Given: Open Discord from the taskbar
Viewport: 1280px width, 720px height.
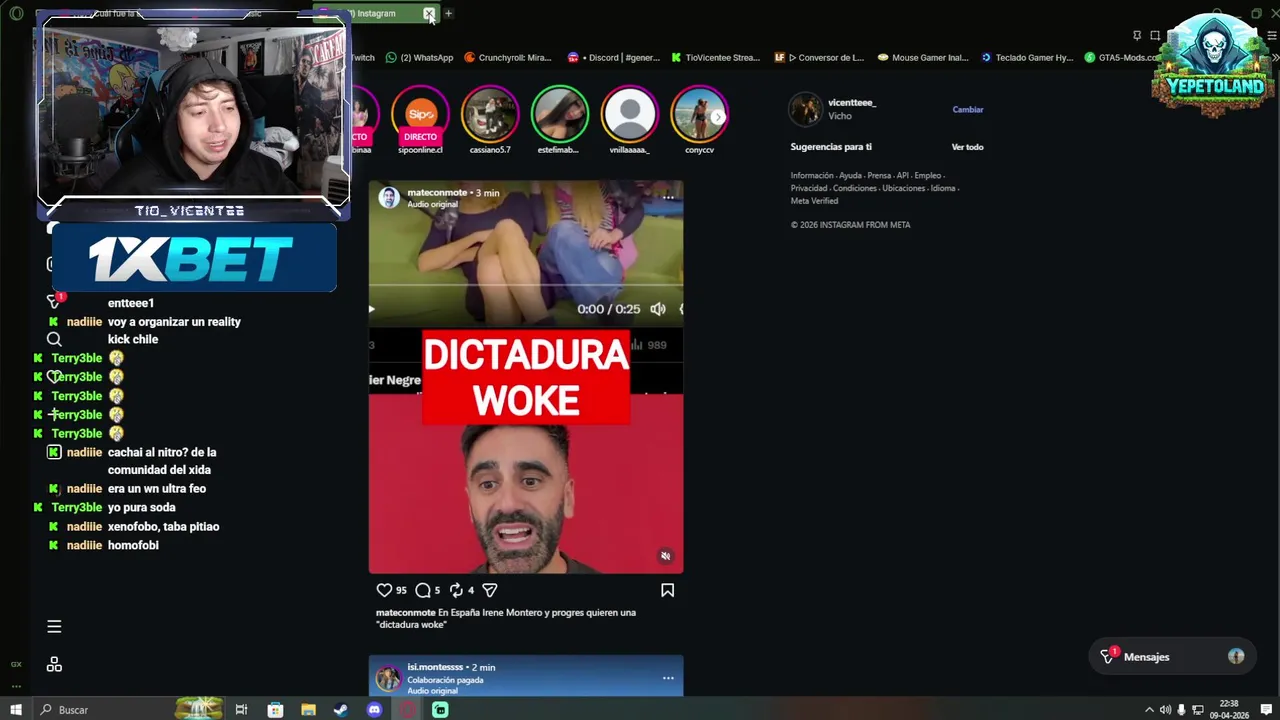Looking at the screenshot, I should click(374, 709).
